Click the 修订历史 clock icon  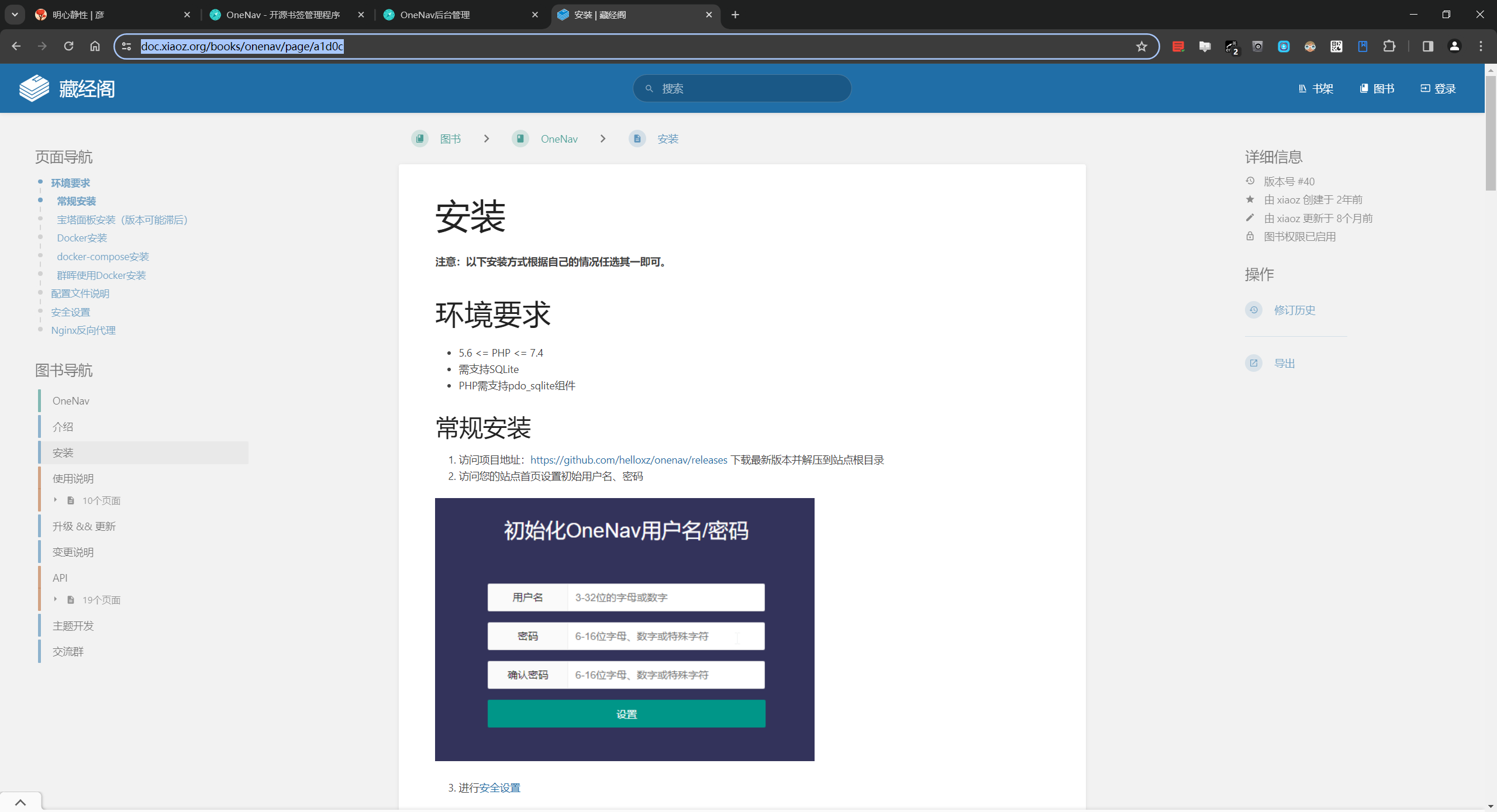pos(1254,310)
